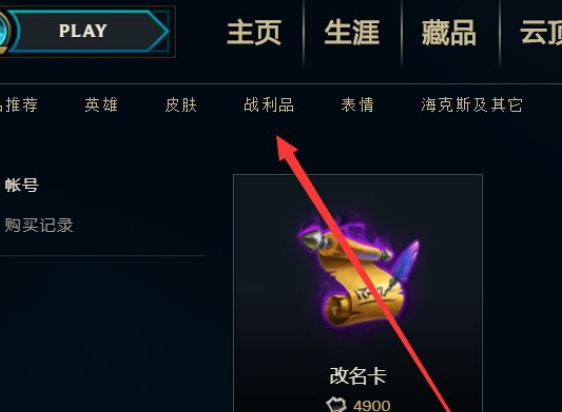Click the 4900 price label
The width and height of the screenshot is (562, 412).
(x=372, y=406)
